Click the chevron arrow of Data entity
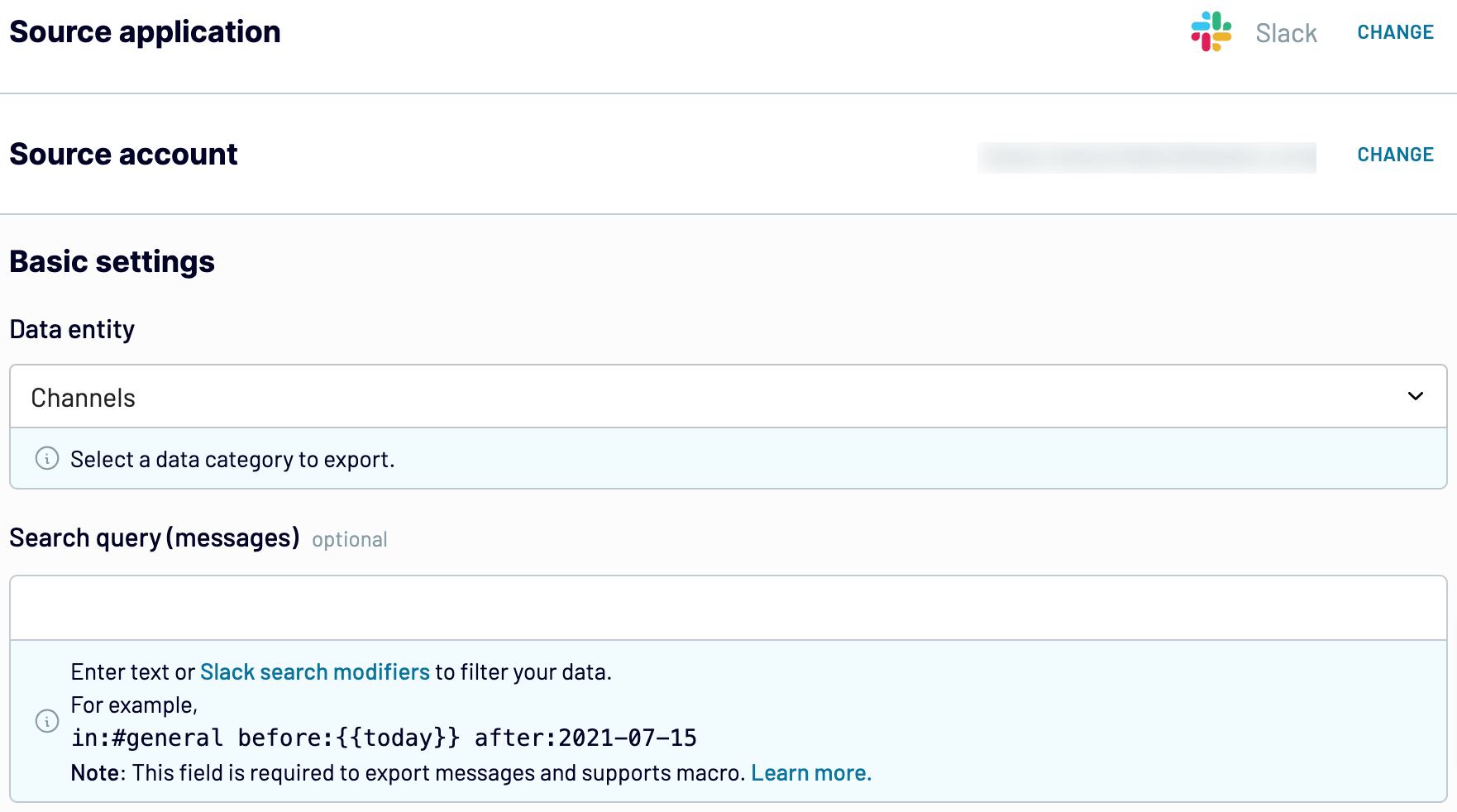This screenshot has height=812, width=1457. (x=1416, y=397)
